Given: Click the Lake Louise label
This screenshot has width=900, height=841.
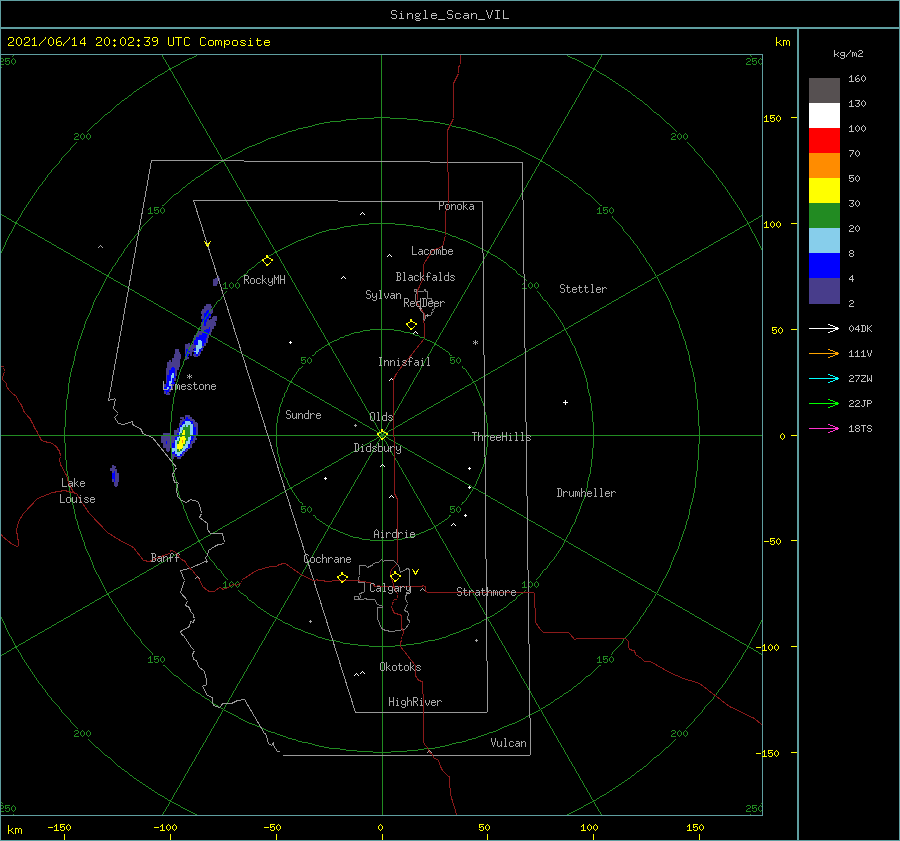Looking at the screenshot, I should pos(77,491).
